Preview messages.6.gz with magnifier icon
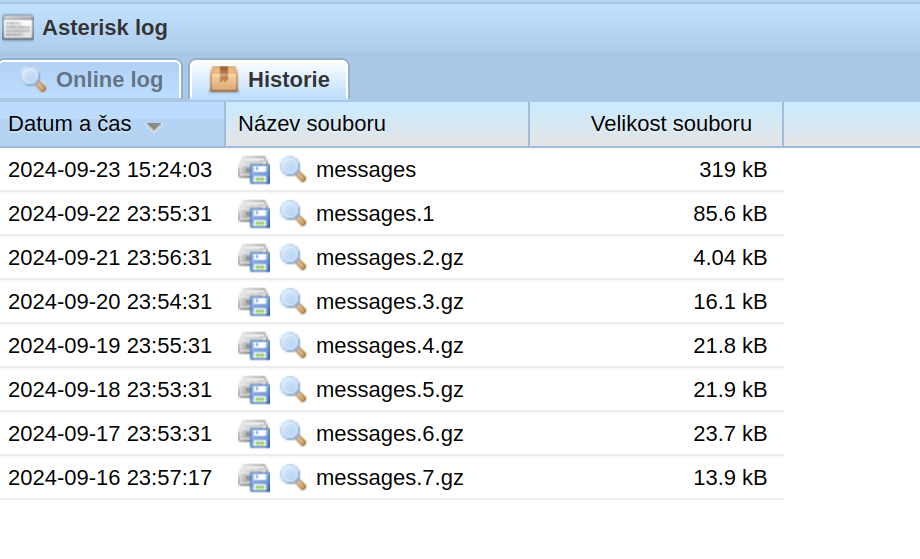The image size is (920, 559). [293, 433]
